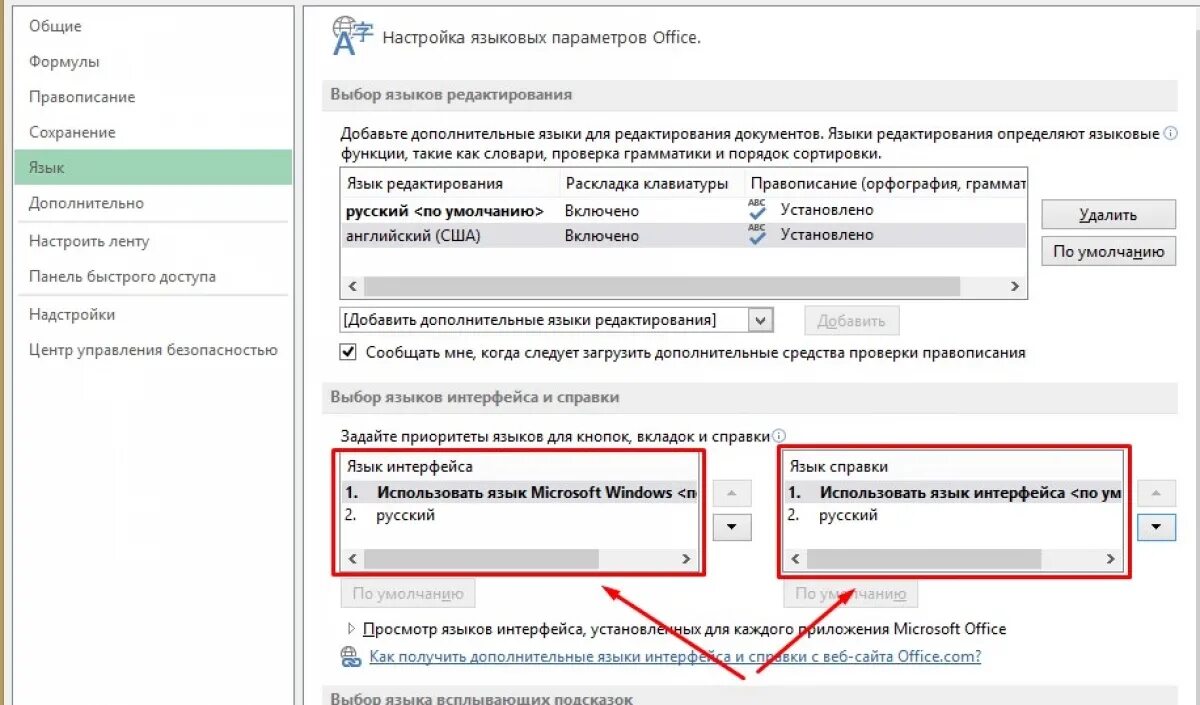Click Включено in the английский (США) row
The width and height of the screenshot is (1200, 705).
tap(601, 235)
